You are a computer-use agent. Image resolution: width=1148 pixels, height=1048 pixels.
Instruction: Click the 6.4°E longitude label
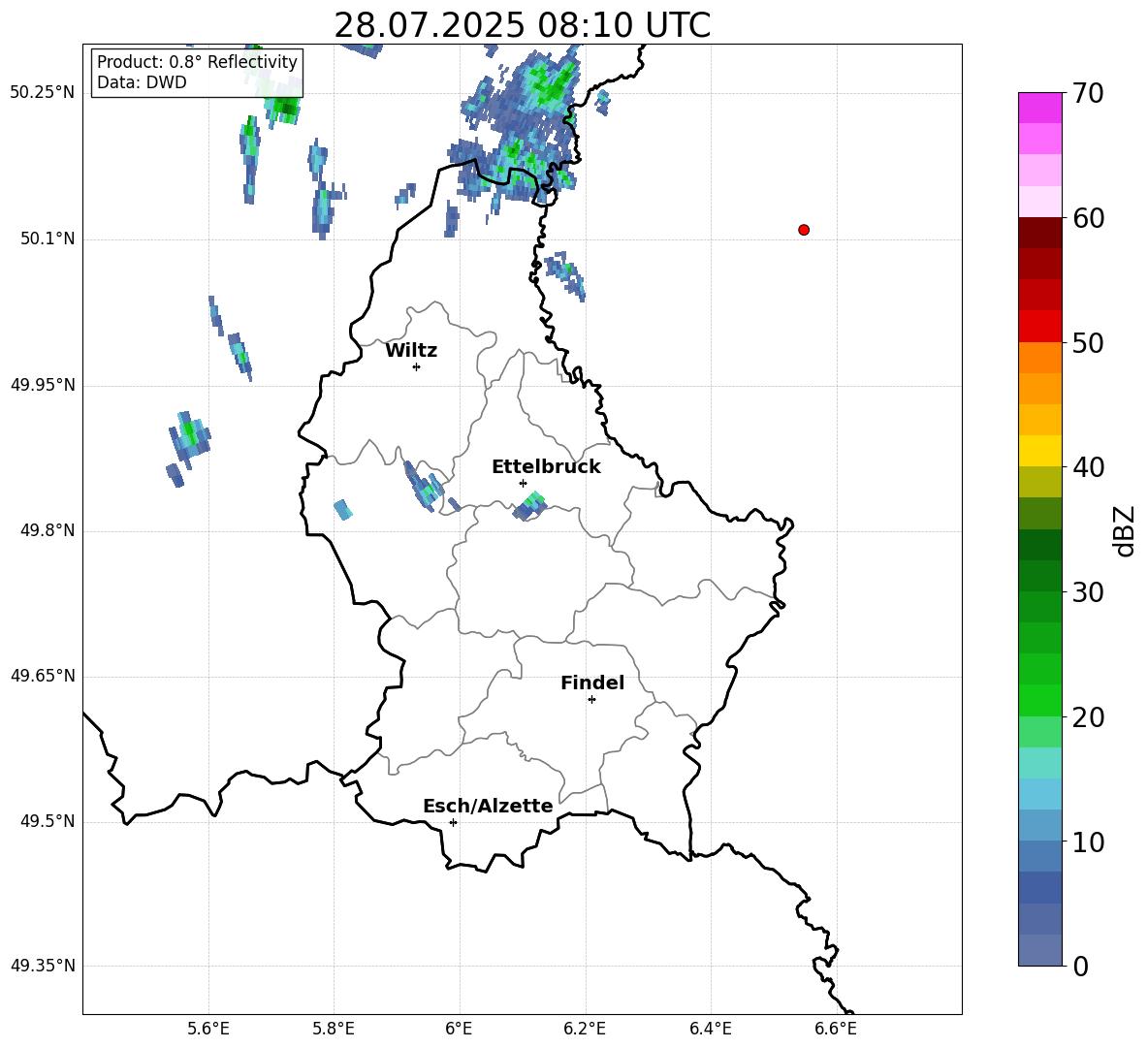click(x=711, y=1029)
